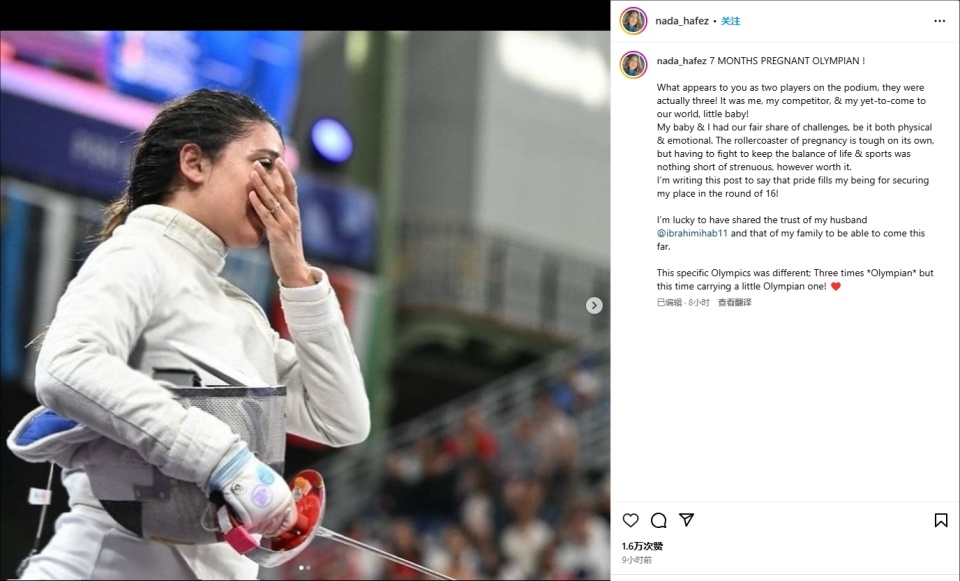Open nada_hafez username in the header
The height and width of the screenshot is (581, 960).
coord(682,21)
